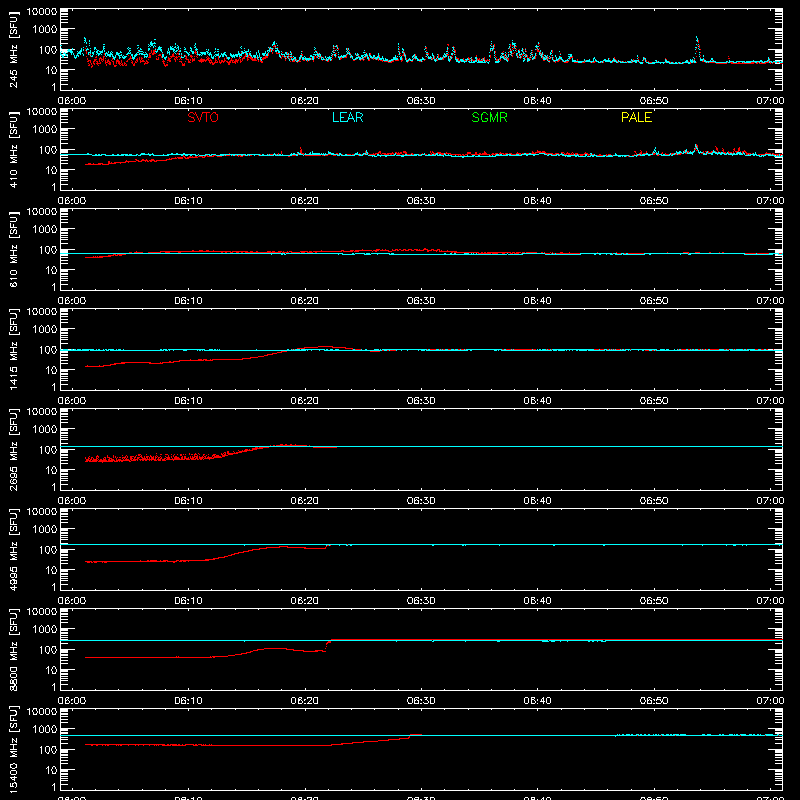The height and width of the screenshot is (800, 800).
Task: Click the 10 y-axis value on 15400 MHz panel
Action: coord(51,770)
